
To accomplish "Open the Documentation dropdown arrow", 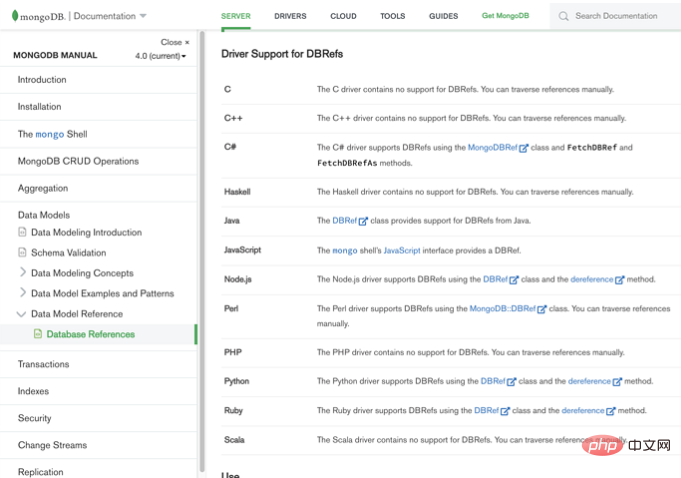I will (x=143, y=16).
